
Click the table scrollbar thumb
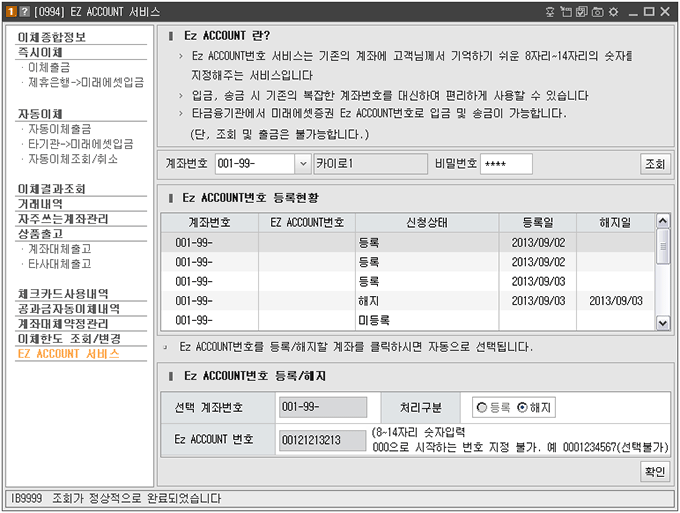663,246
